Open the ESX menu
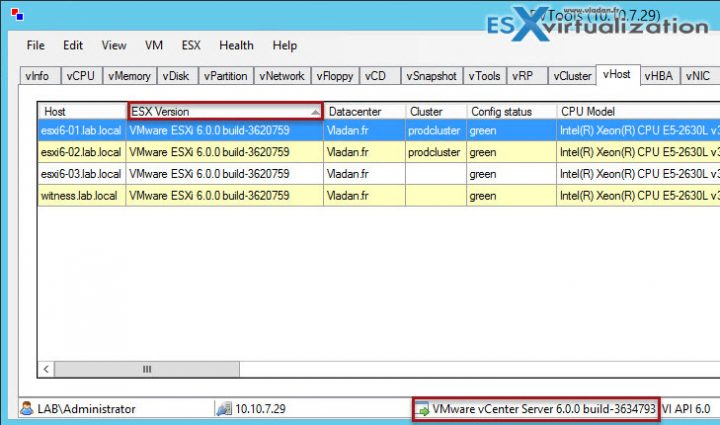The width and height of the screenshot is (720, 425). coord(191,45)
